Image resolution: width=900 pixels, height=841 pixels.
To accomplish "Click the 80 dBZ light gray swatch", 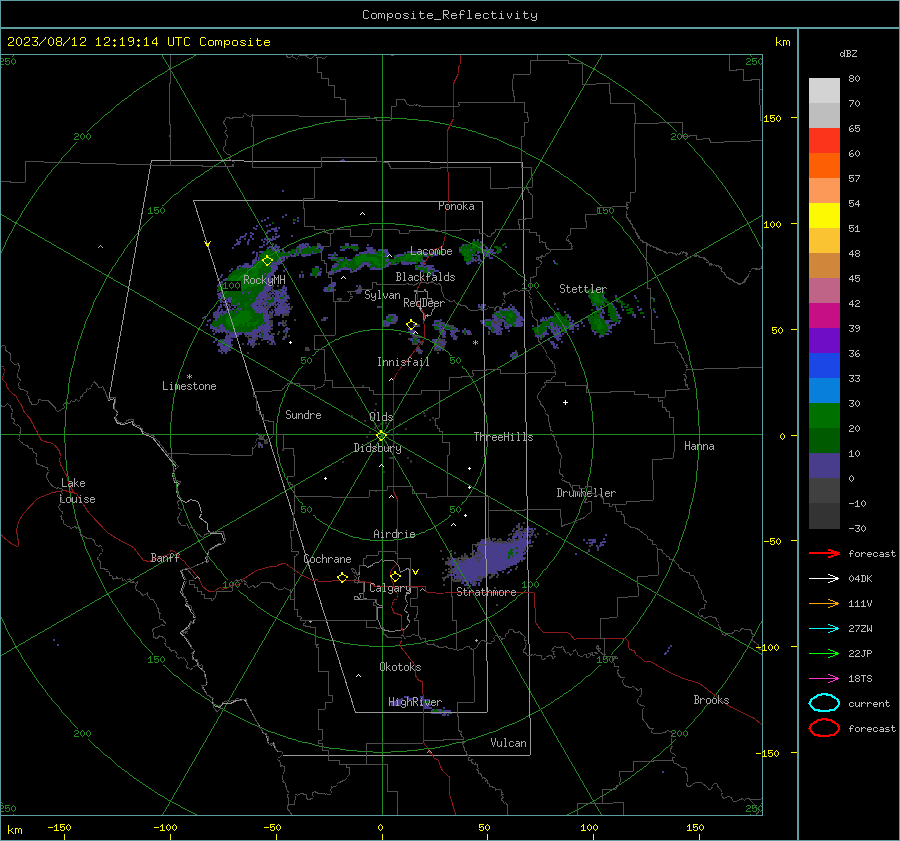I will point(824,90).
